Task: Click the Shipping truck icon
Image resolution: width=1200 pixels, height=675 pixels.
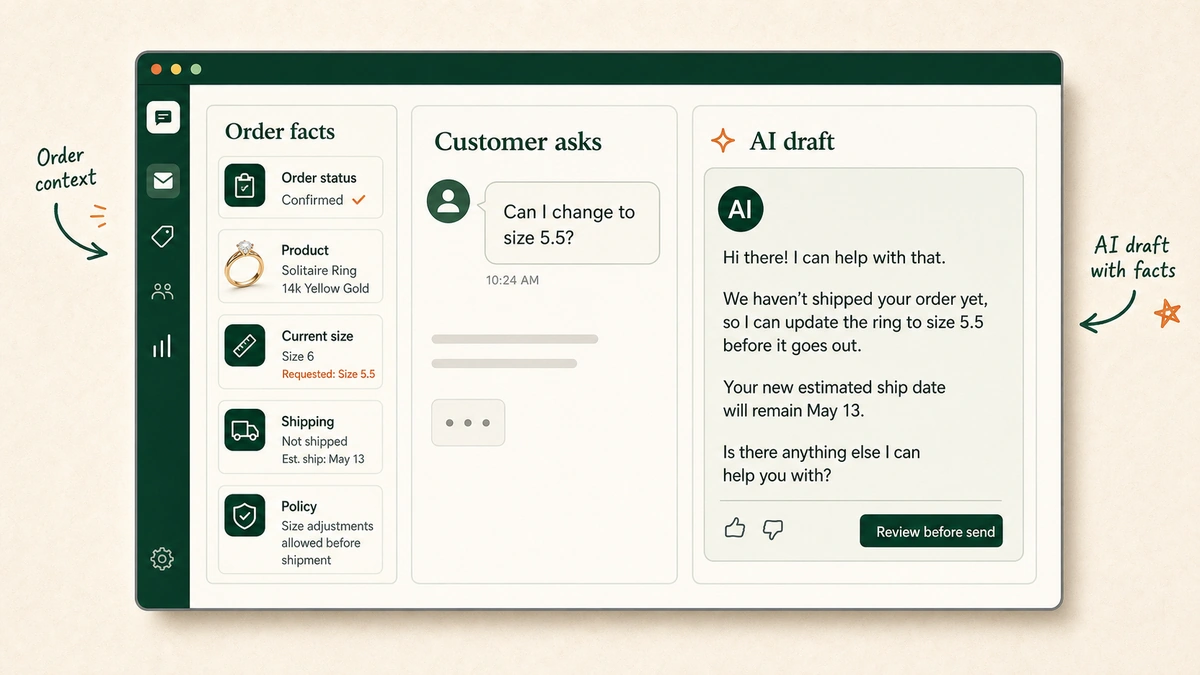Action: [245, 430]
